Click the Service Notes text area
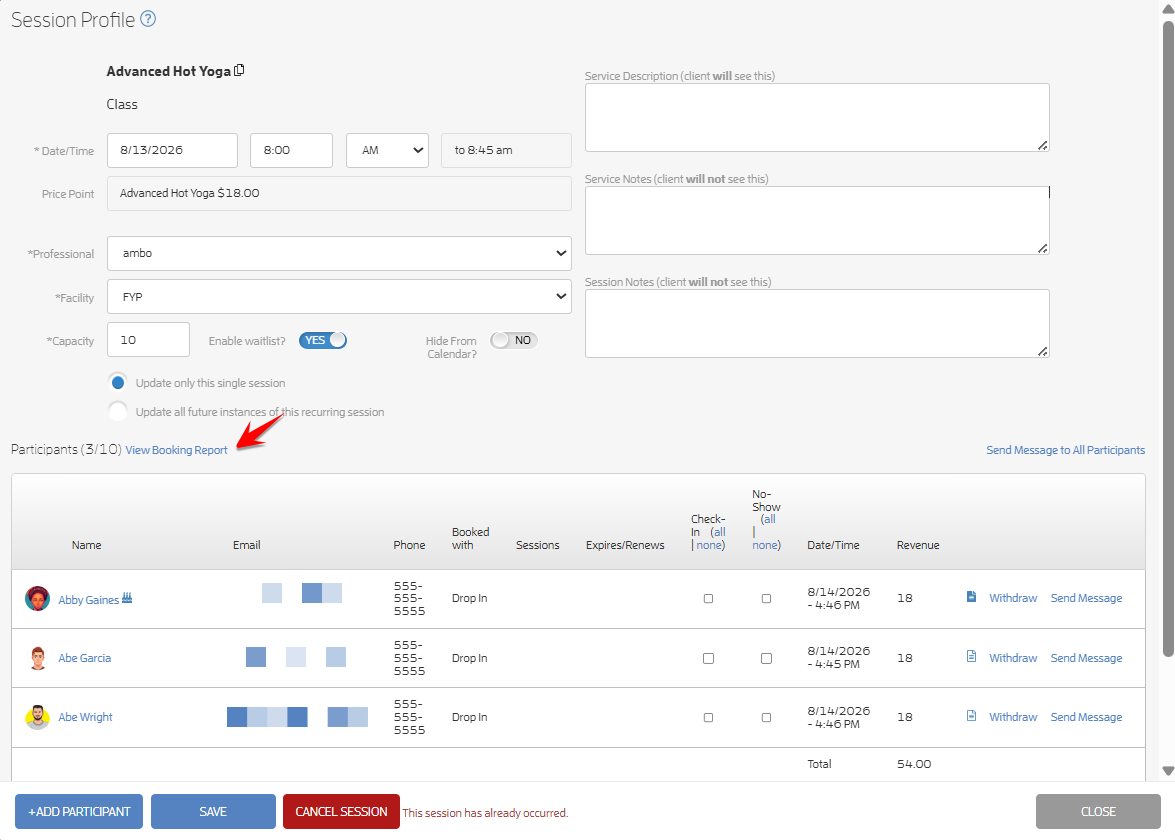Viewport: 1175px width, 840px height. (817, 220)
